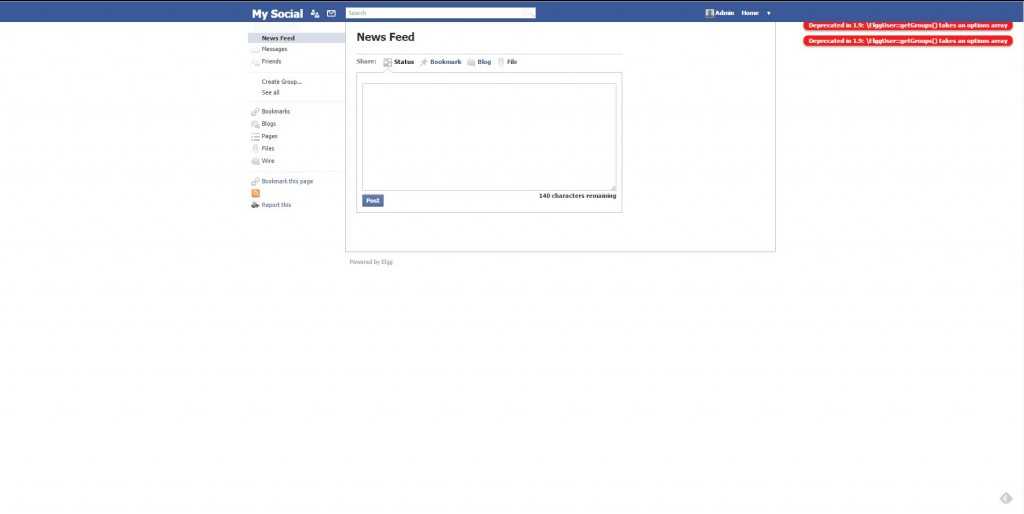Open the friends icon in top bar
The image size is (1024, 514).
[x=315, y=13]
